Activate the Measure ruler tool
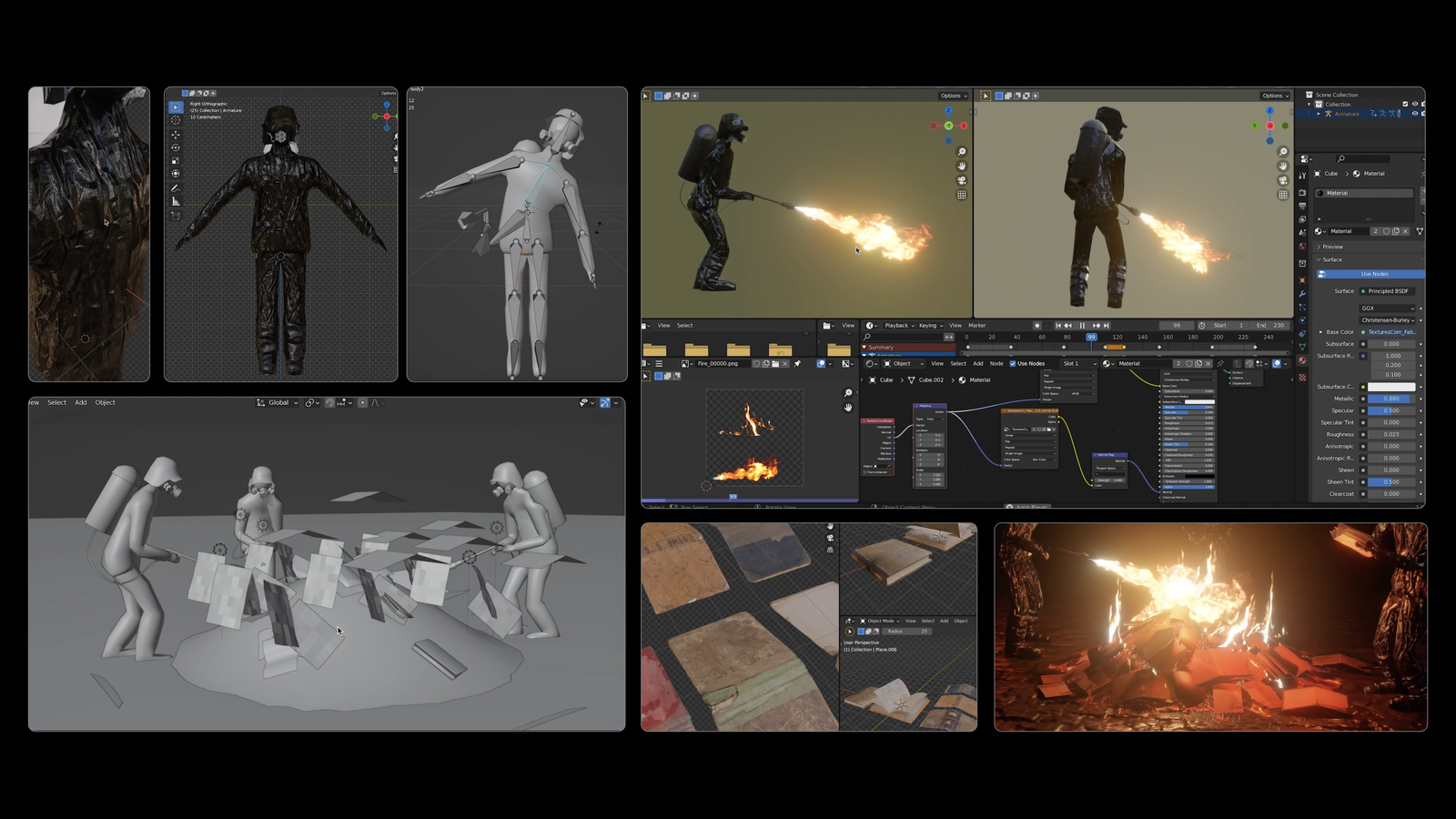 click(176, 201)
